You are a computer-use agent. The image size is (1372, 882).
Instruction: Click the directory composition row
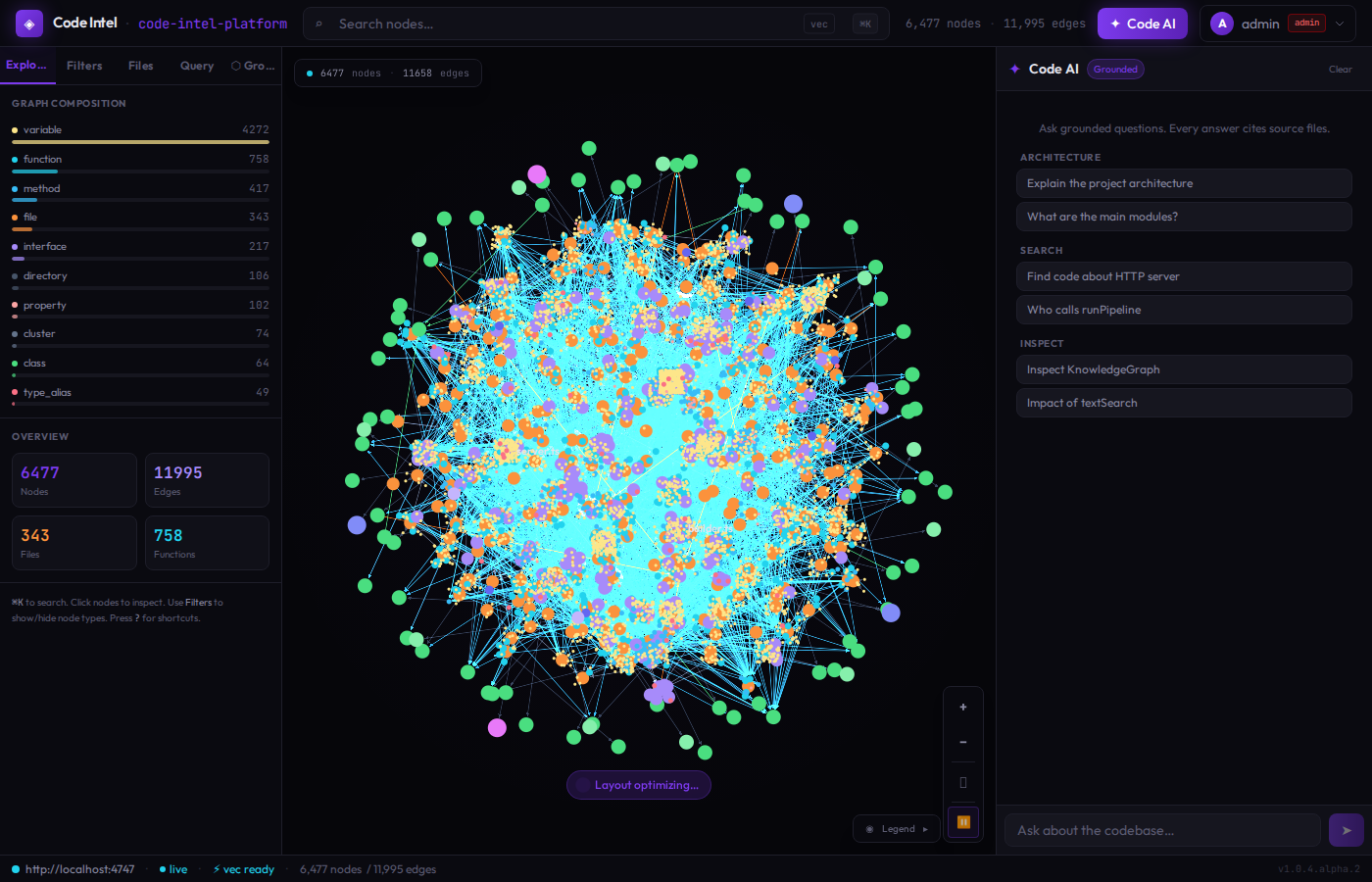[140, 278]
